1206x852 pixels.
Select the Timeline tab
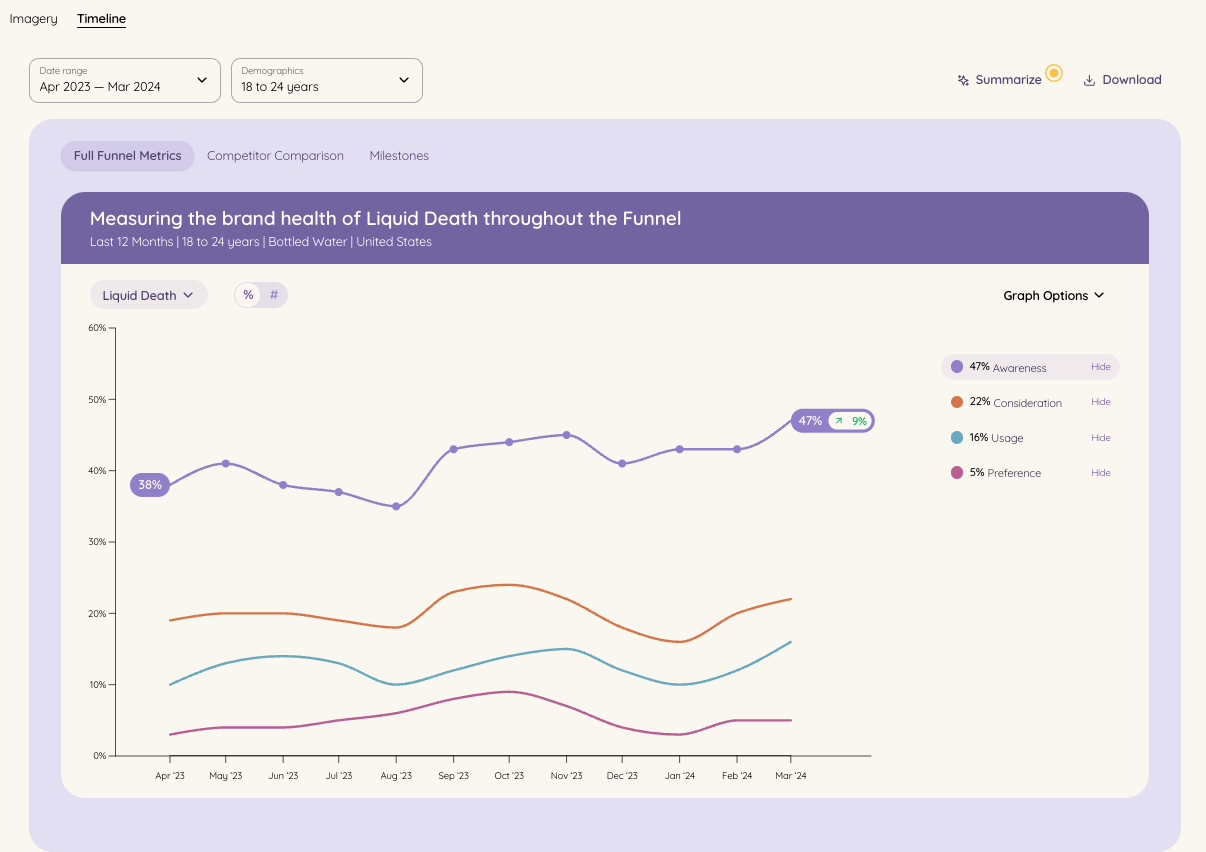(x=101, y=19)
